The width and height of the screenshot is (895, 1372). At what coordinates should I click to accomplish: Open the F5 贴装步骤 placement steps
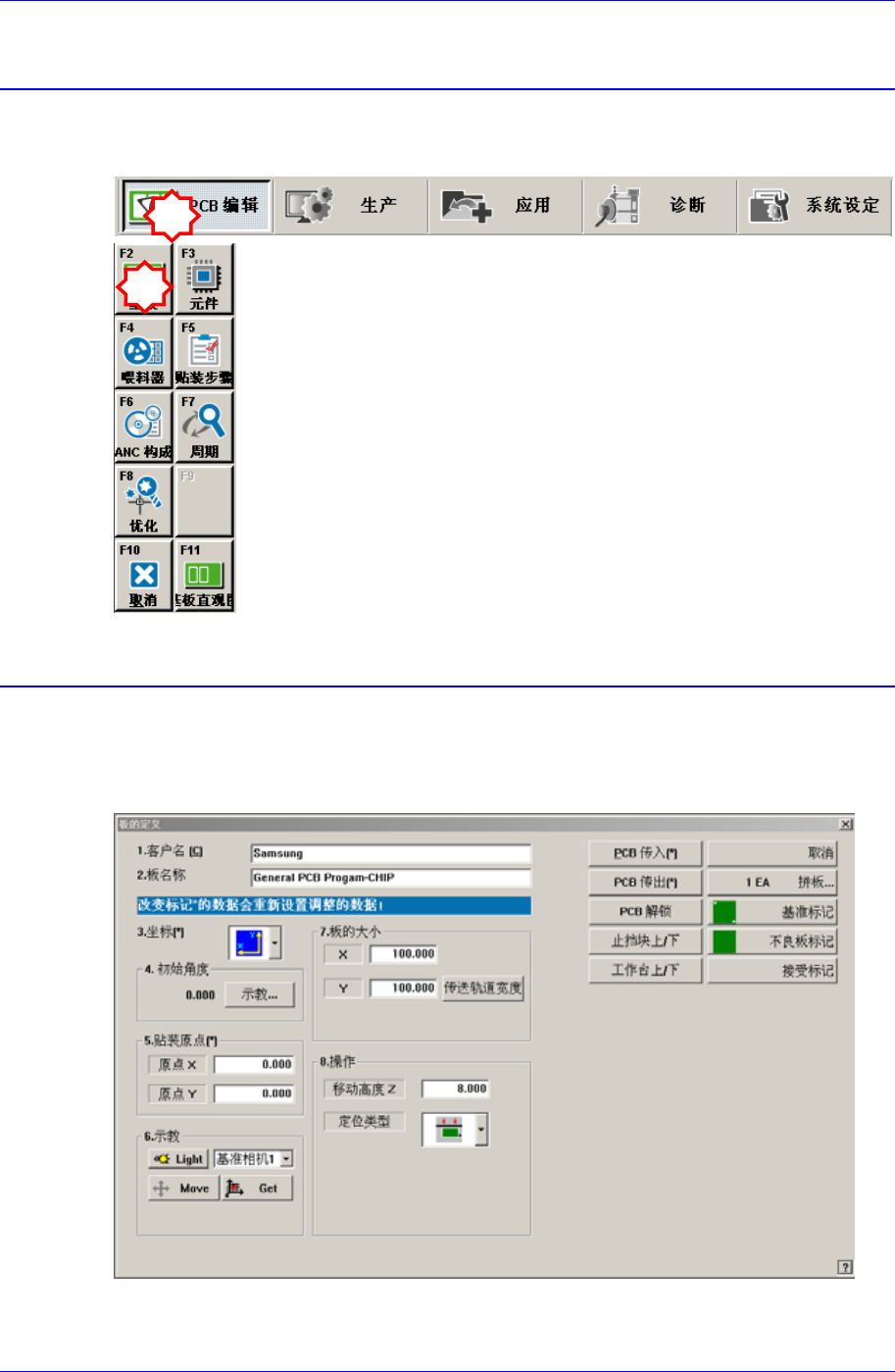click(x=204, y=352)
